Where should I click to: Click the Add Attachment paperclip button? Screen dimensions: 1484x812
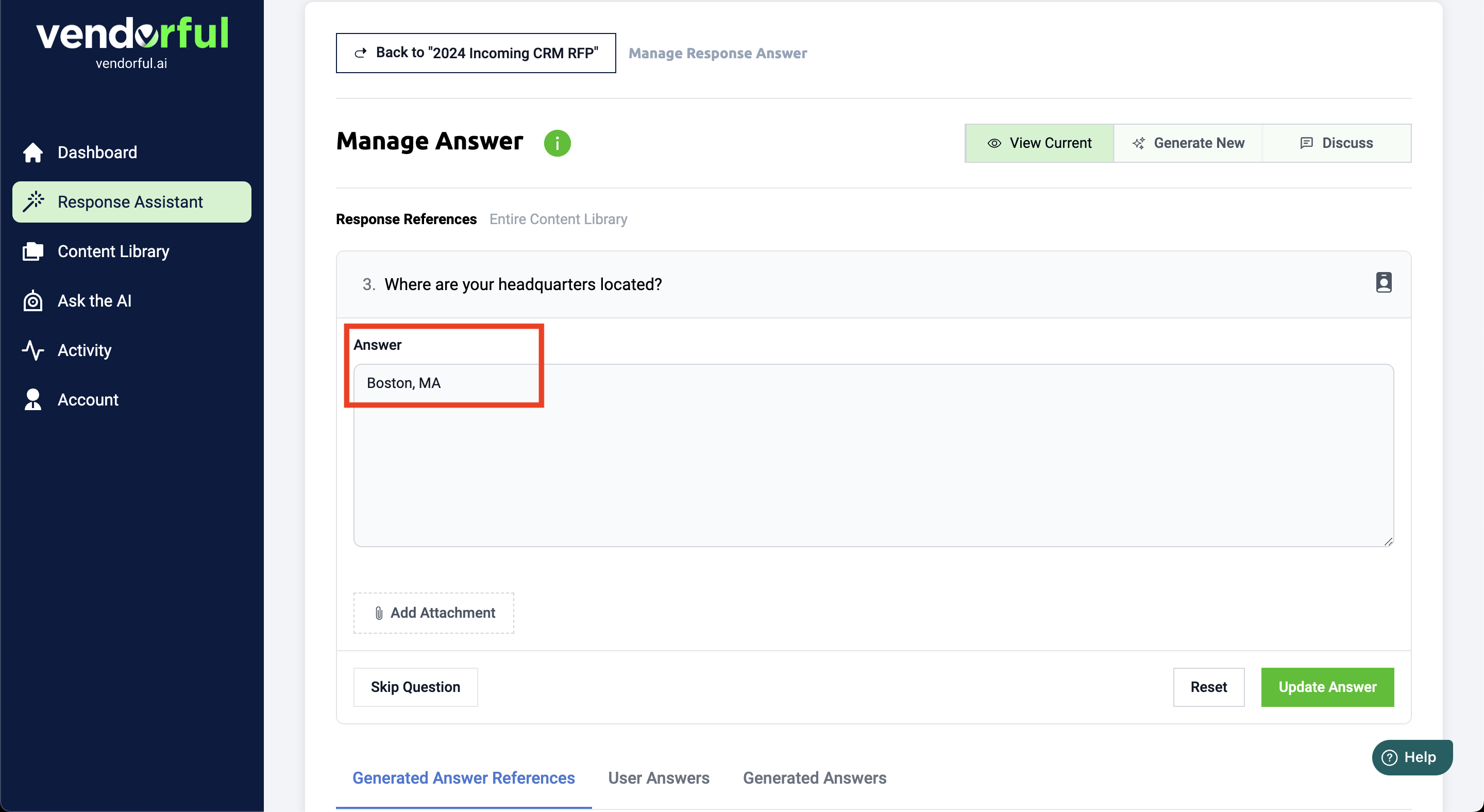[433, 613]
